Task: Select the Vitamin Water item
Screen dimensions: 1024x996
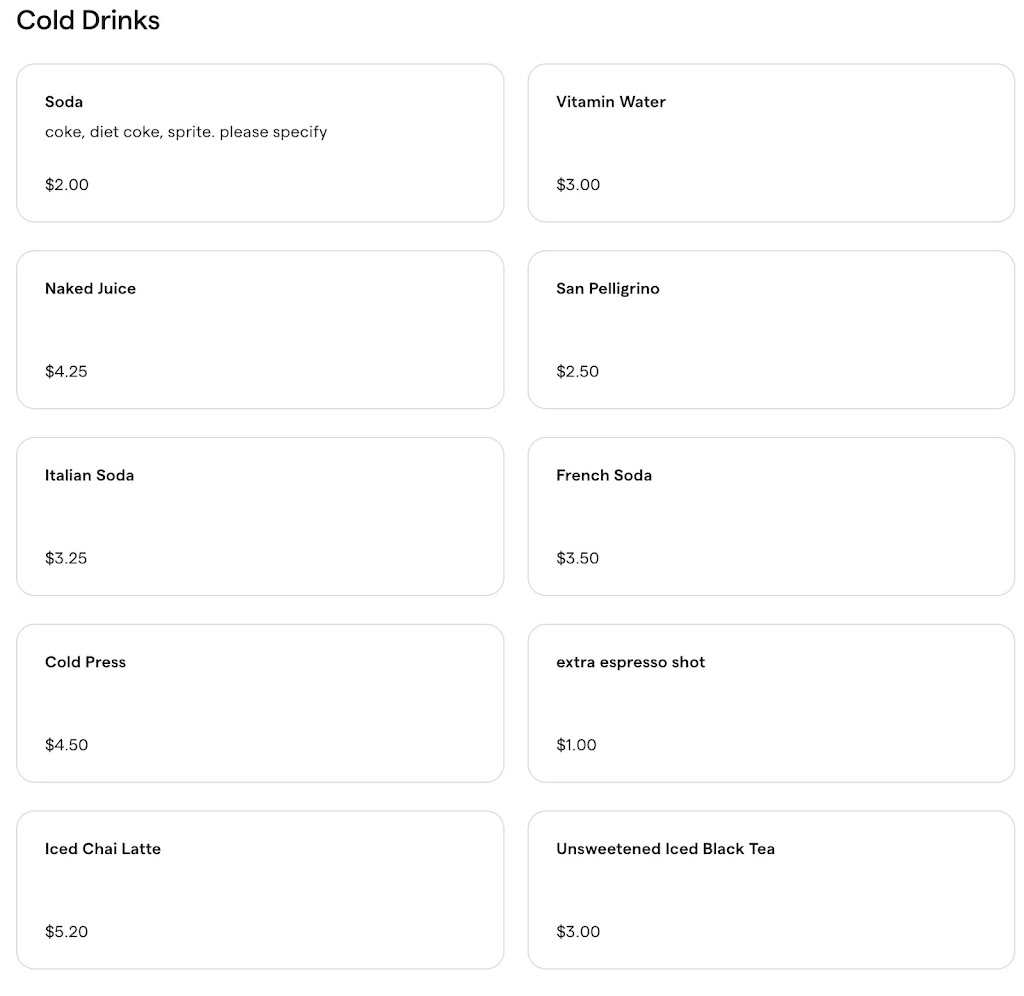Action: pyautogui.click(x=771, y=143)
